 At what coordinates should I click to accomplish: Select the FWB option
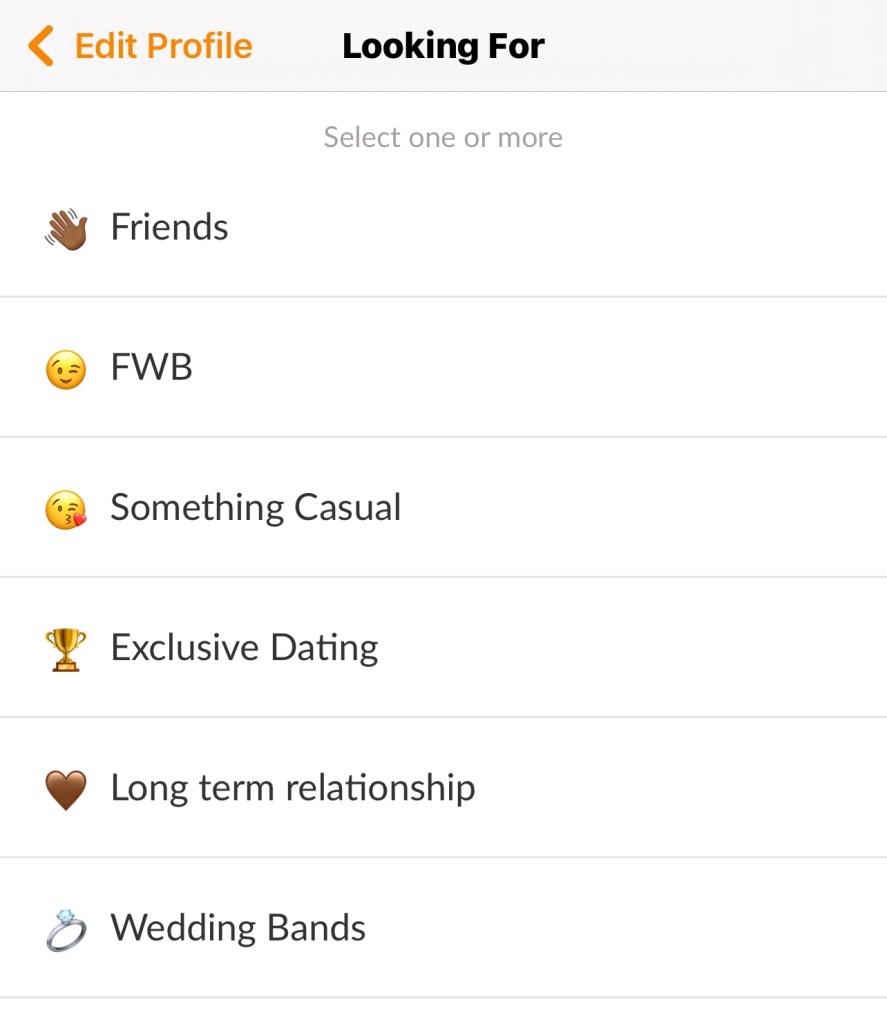click(151, 368)
